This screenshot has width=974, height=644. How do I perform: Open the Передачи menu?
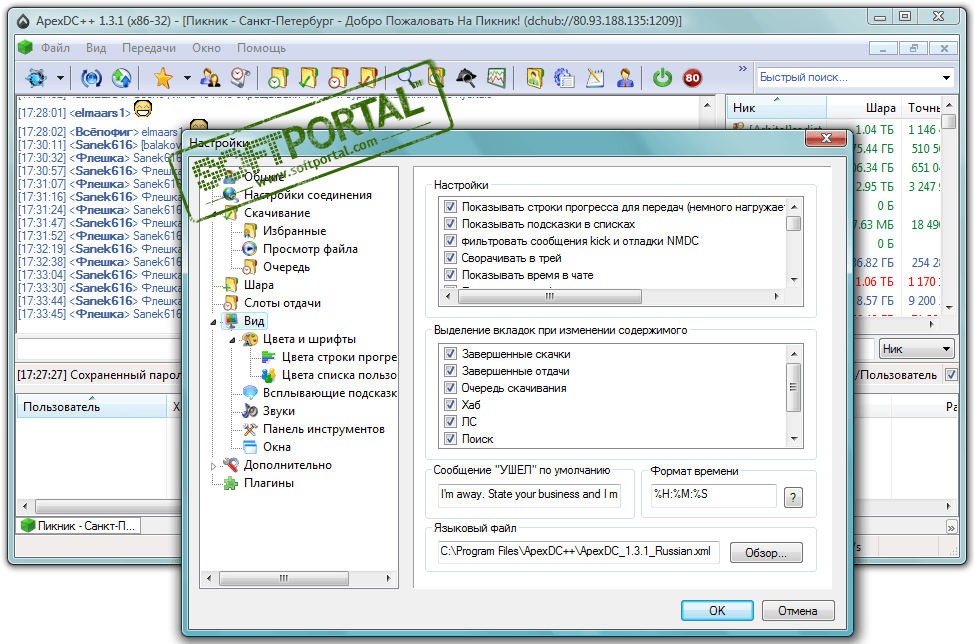point(149,48)
